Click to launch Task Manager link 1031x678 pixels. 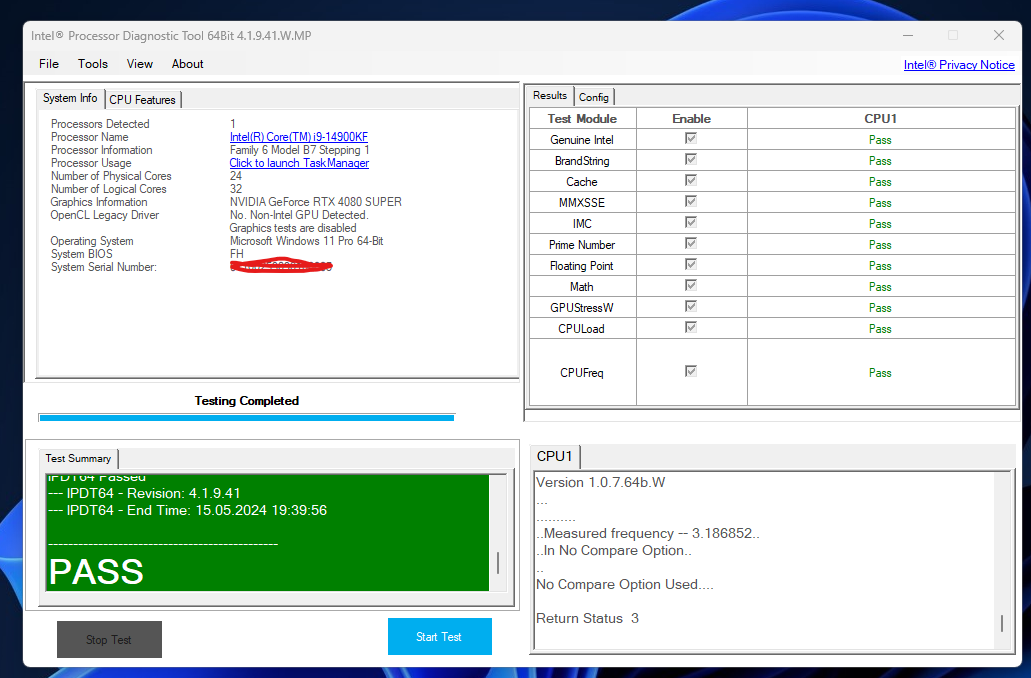[299, 163]
